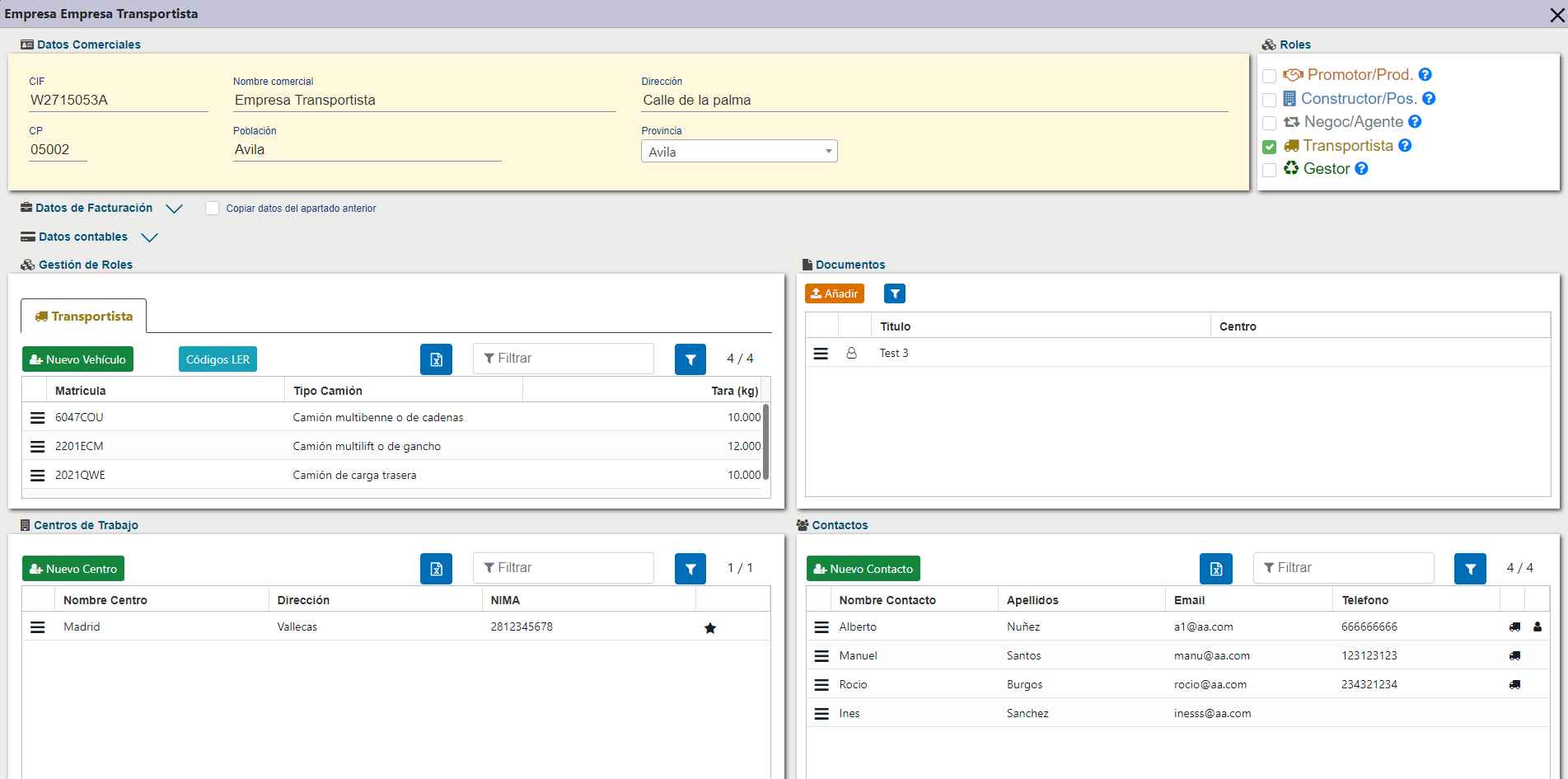Export vehicles list to Excel
The image size is (1568, 779).
(436, 359)
